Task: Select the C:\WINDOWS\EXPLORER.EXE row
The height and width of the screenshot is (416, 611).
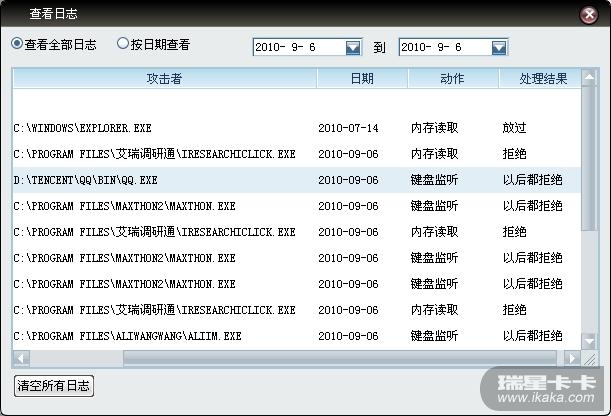Action: coord(297,128)
